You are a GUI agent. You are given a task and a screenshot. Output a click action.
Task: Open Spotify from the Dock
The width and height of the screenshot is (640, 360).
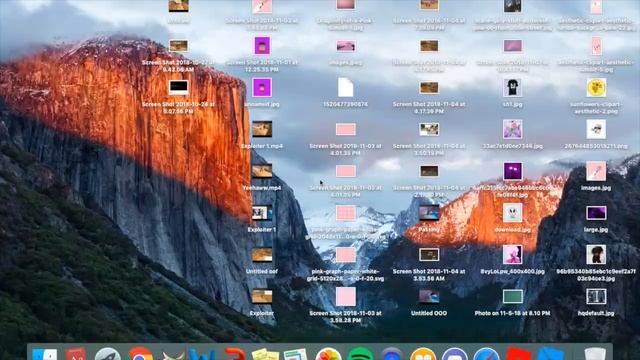pos(360,354)
